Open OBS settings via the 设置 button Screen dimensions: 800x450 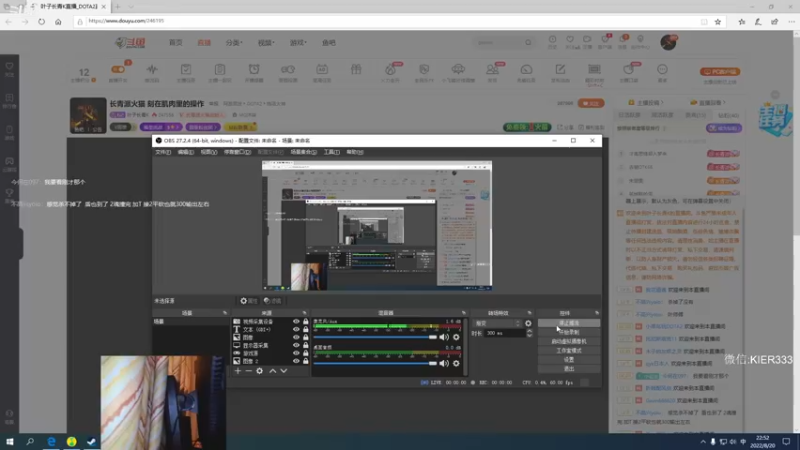(569, 360)
